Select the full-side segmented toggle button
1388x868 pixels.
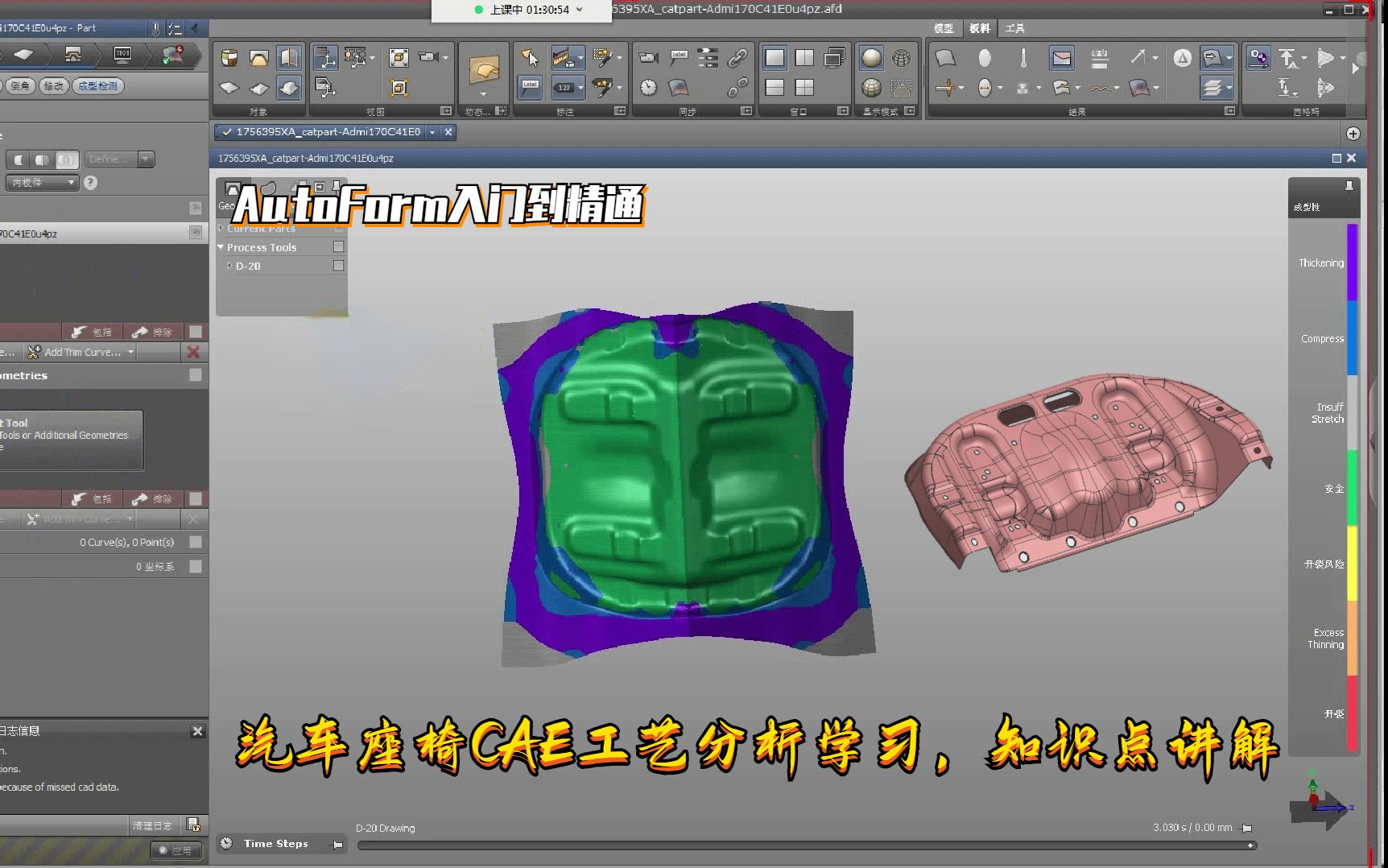pyautogui.click(x=68, y=159)
